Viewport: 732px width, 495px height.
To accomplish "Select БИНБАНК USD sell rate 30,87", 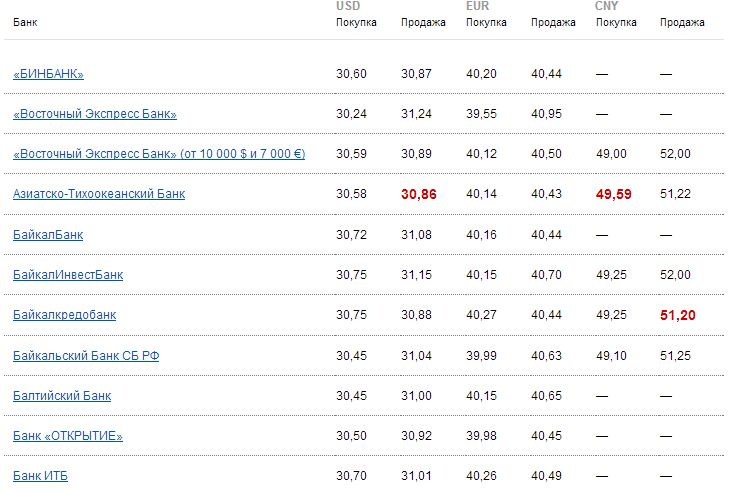I will pos(416,74).
